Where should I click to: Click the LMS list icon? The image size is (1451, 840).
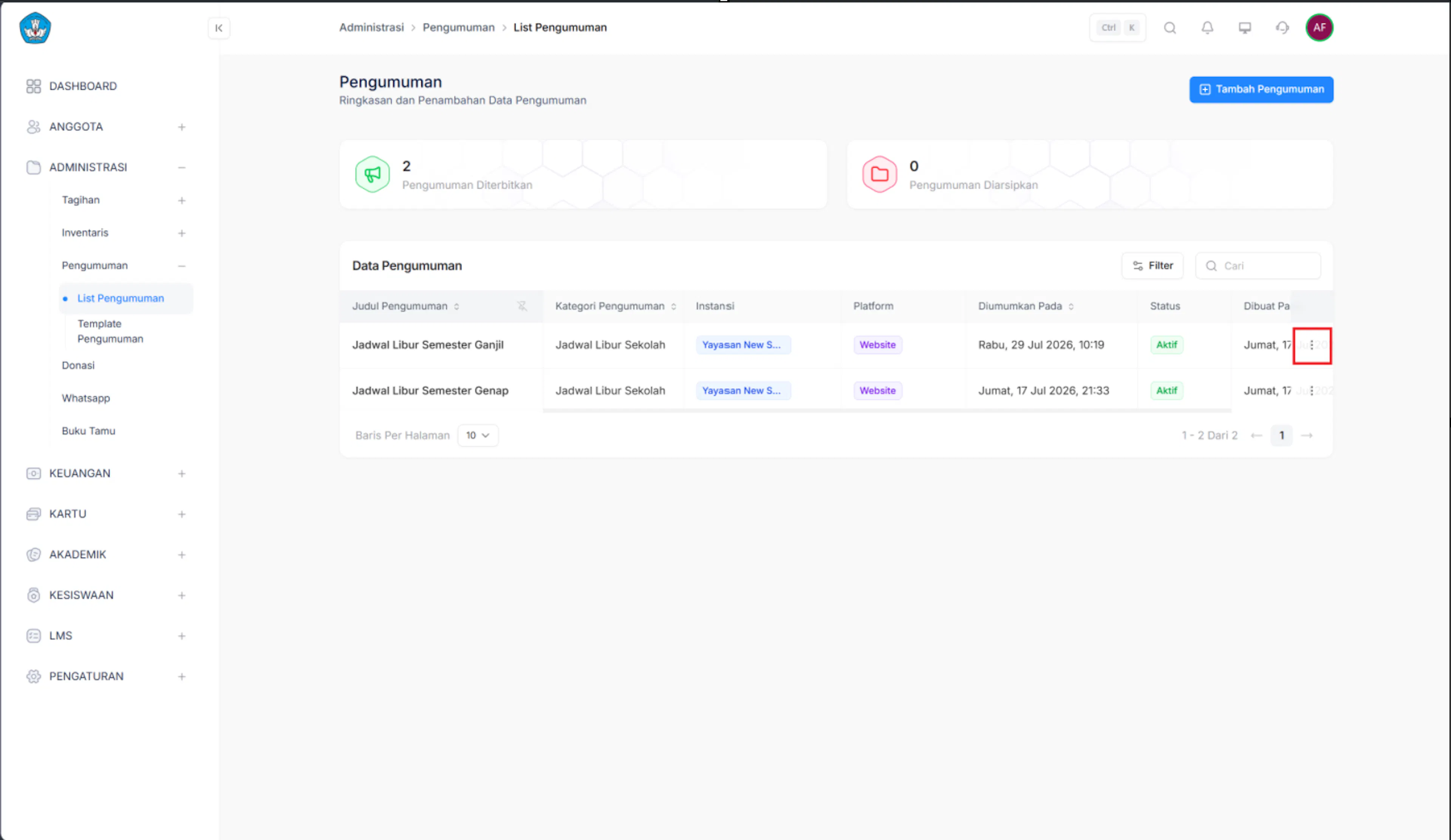(33, 636)
